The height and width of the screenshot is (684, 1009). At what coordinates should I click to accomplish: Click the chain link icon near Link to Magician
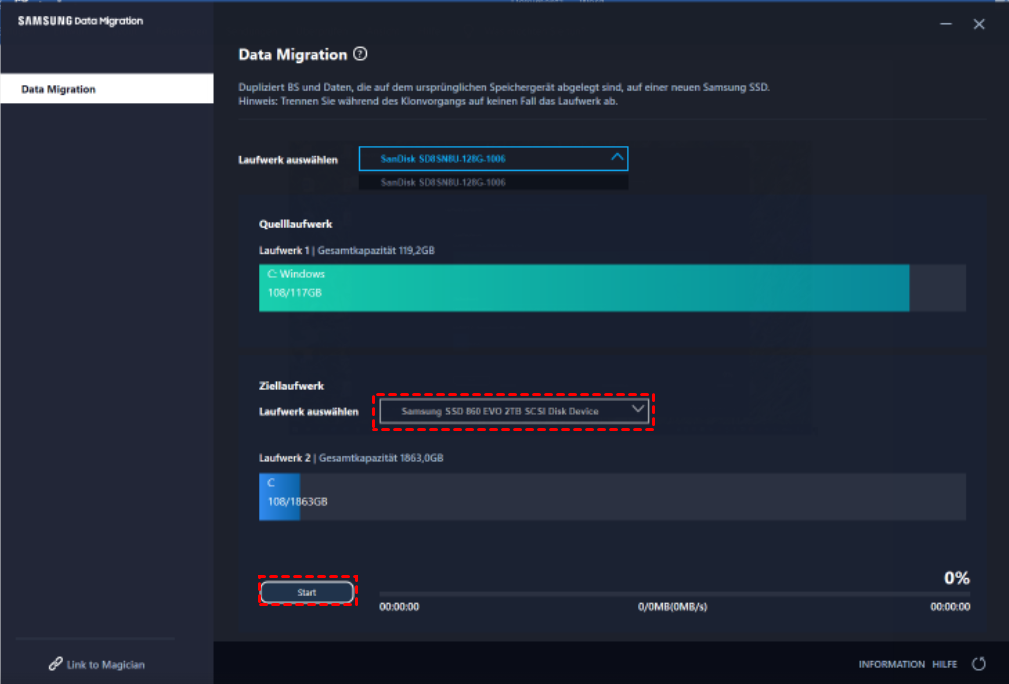55,663
